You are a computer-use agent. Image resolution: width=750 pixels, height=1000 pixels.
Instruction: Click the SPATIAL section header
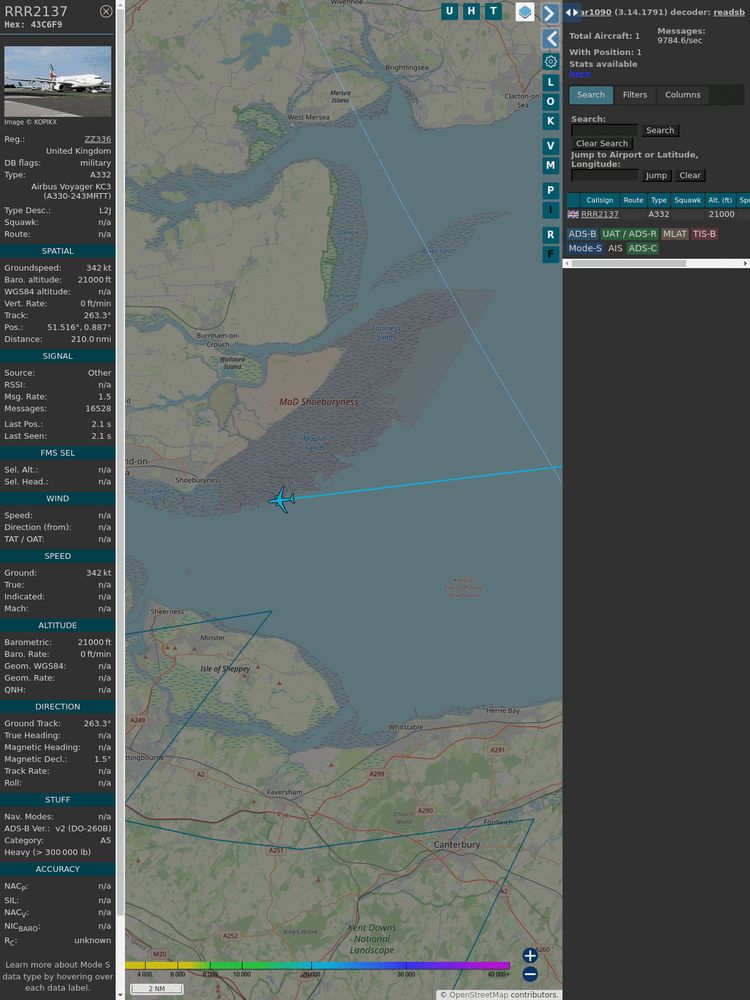57,251
